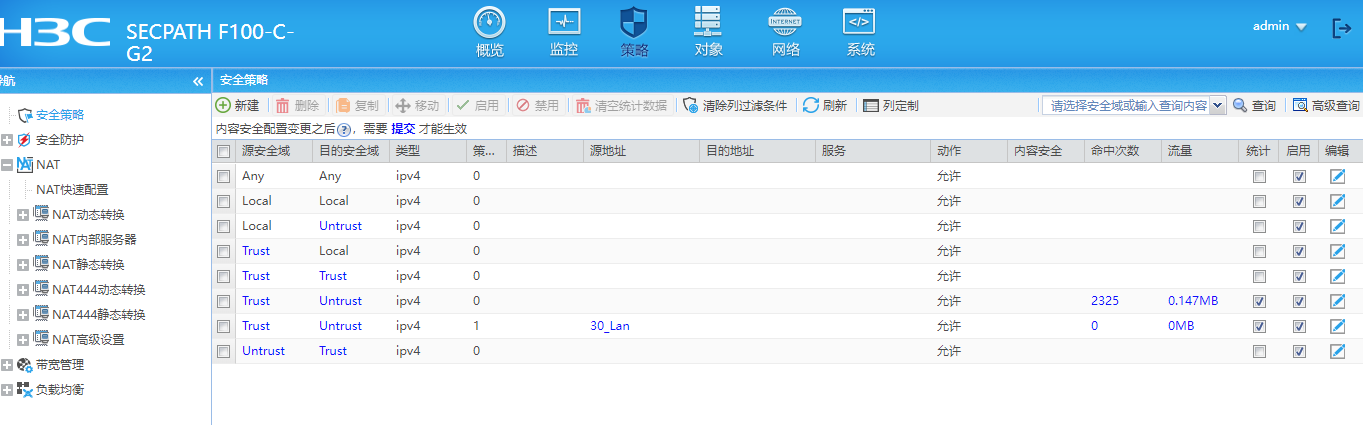
Task: Sort by the 动作 column header
Action: coord(968,151)
